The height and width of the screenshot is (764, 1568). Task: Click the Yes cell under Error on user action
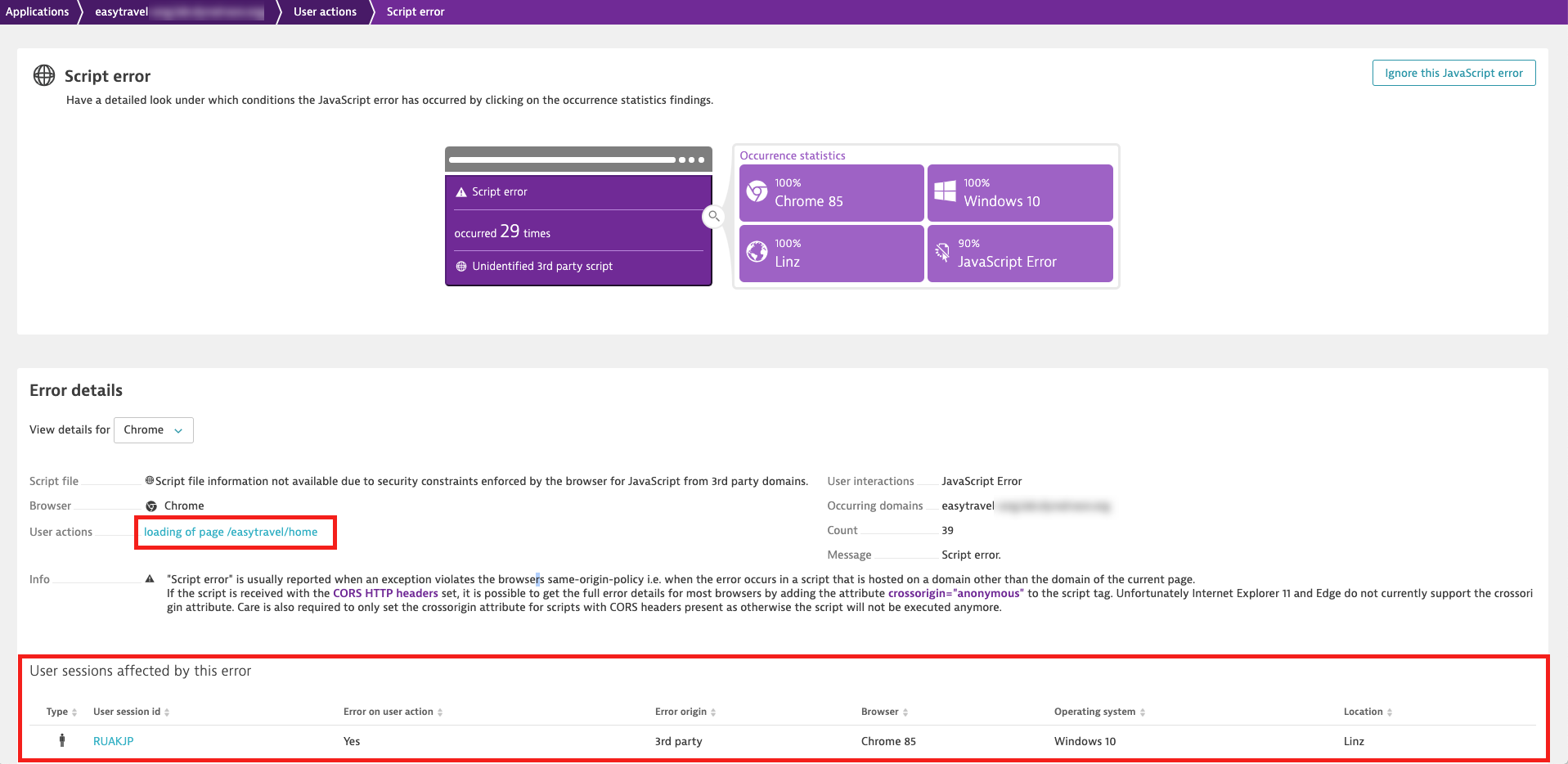pyautogui.click(x=352, y=741)
